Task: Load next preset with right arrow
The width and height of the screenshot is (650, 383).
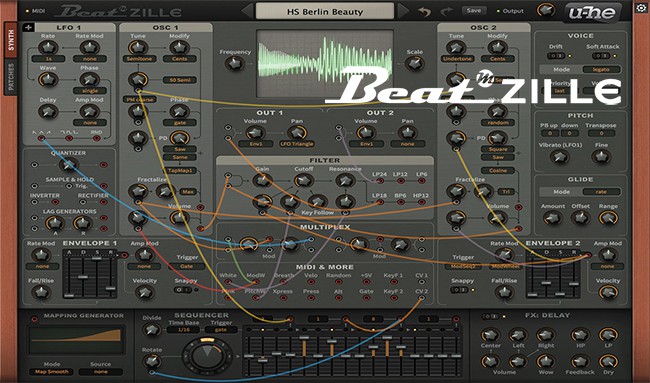Action: [x=403, y=11]
